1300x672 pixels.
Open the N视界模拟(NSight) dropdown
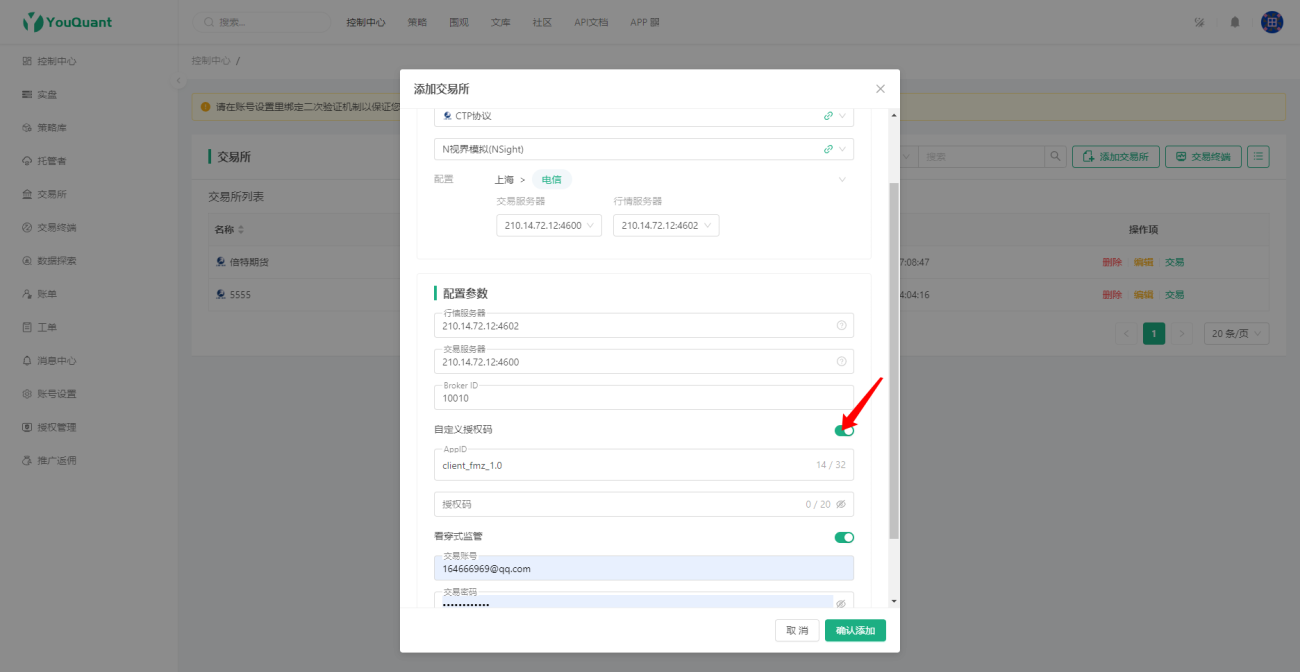(x=644, y=149)
